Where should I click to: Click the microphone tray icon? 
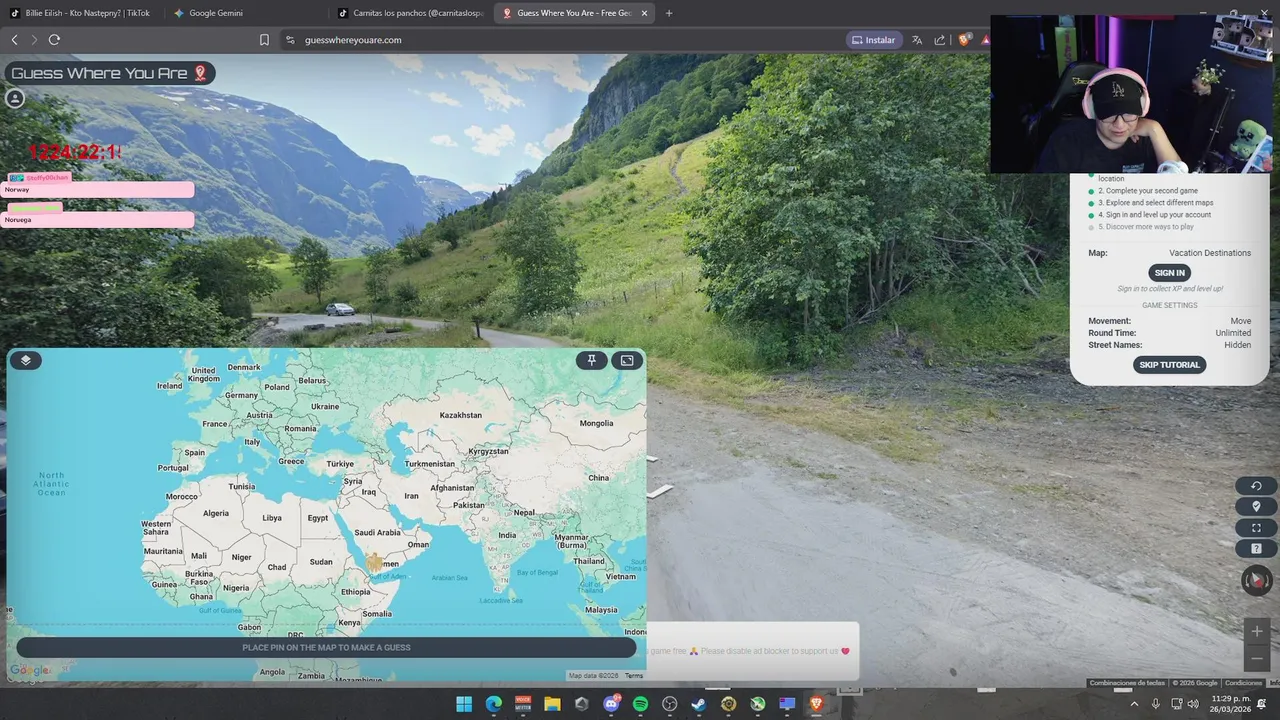point(1156,704)
